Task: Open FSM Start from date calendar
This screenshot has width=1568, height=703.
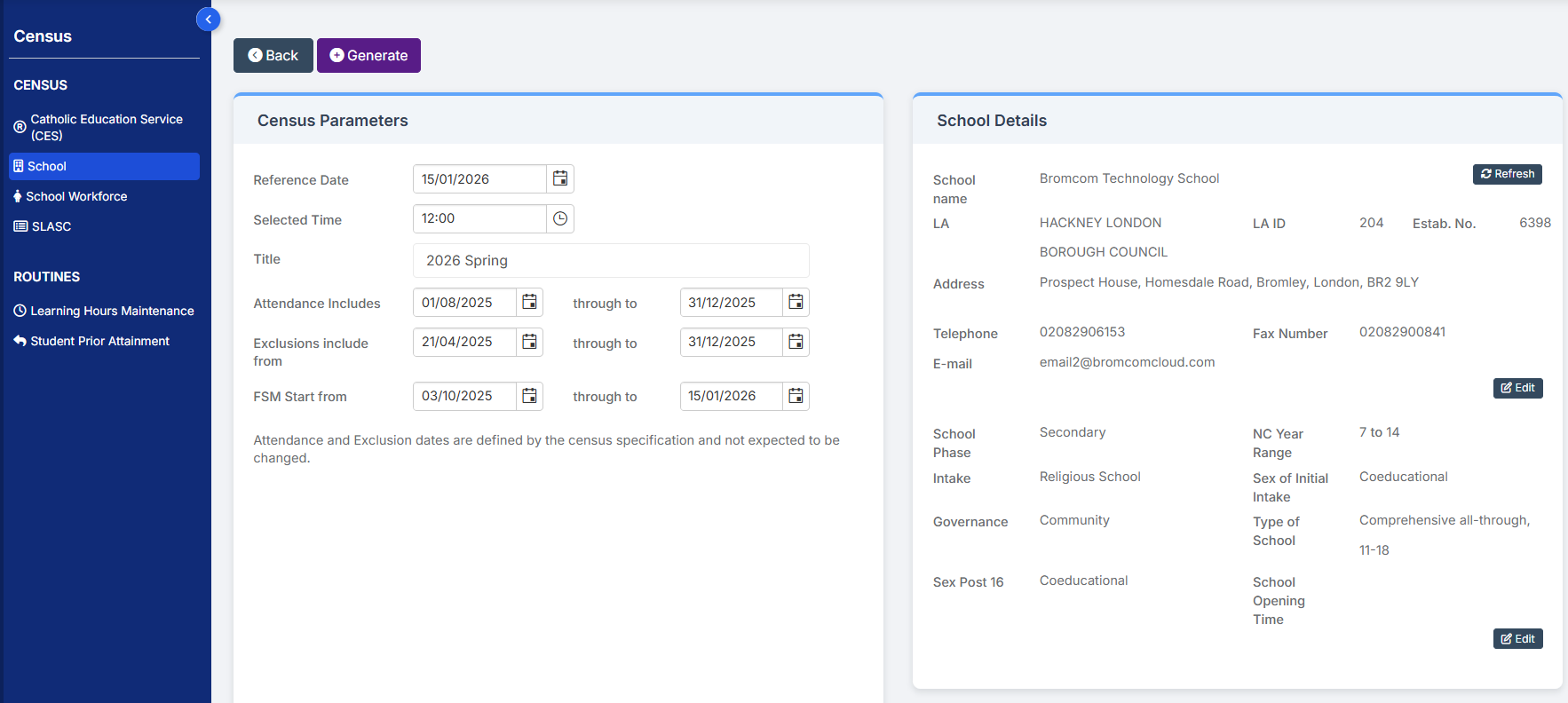Action: coord(529,396)
